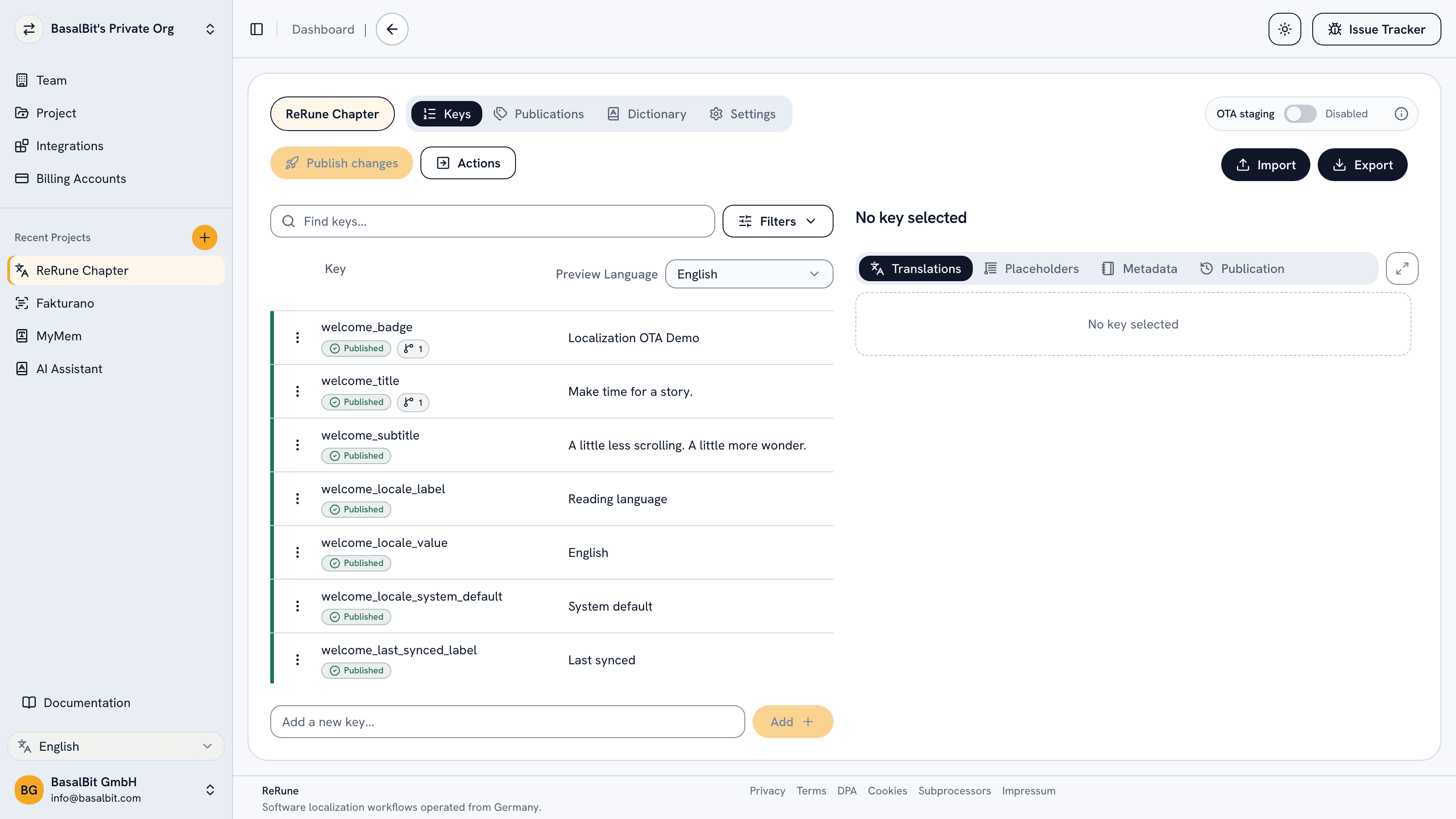The image size is (1456, 819).
Task: Click Published badge on welcome_subtitle
Action: [x=356, y=455]
